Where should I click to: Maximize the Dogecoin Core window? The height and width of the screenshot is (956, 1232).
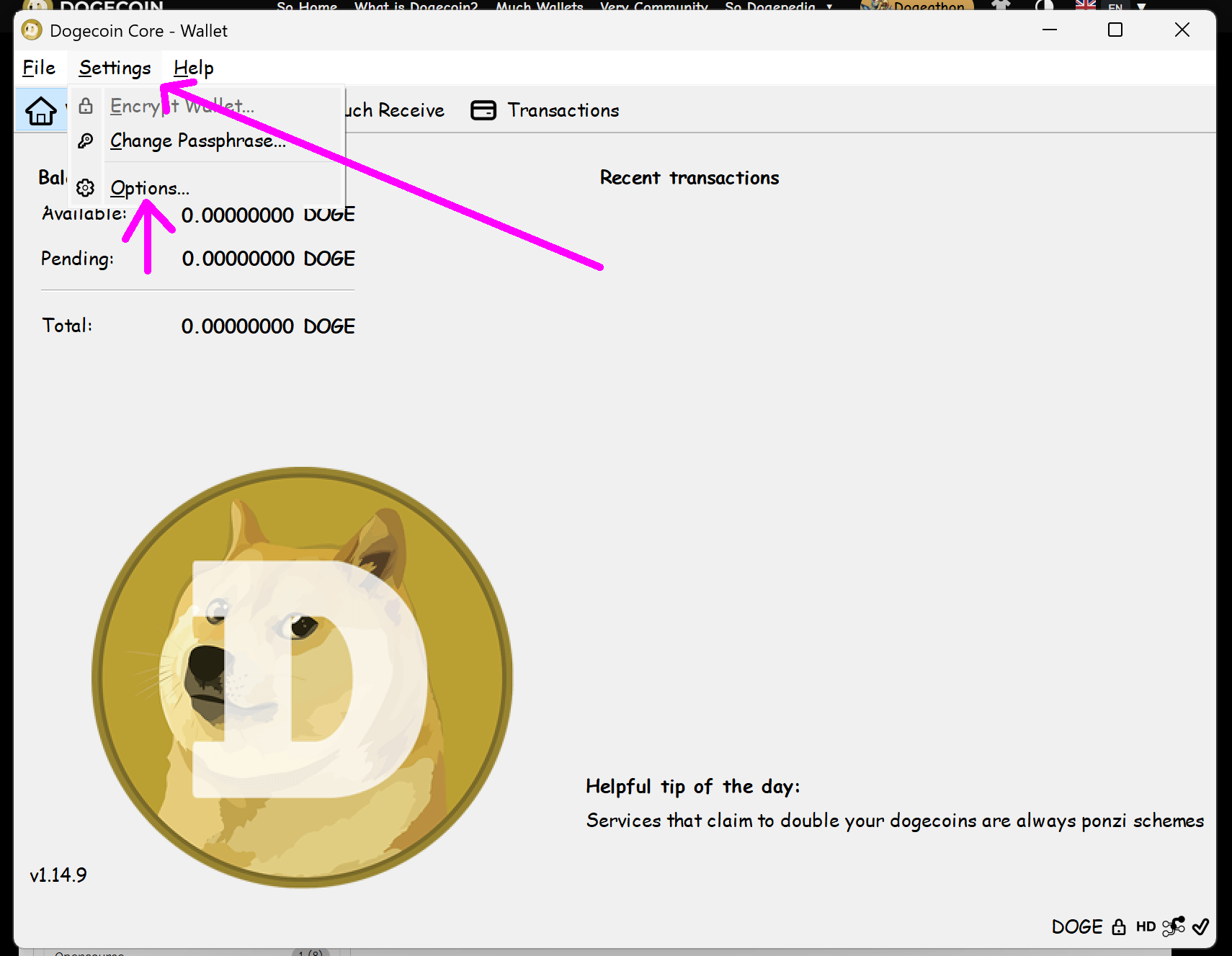pos(1115,30)
